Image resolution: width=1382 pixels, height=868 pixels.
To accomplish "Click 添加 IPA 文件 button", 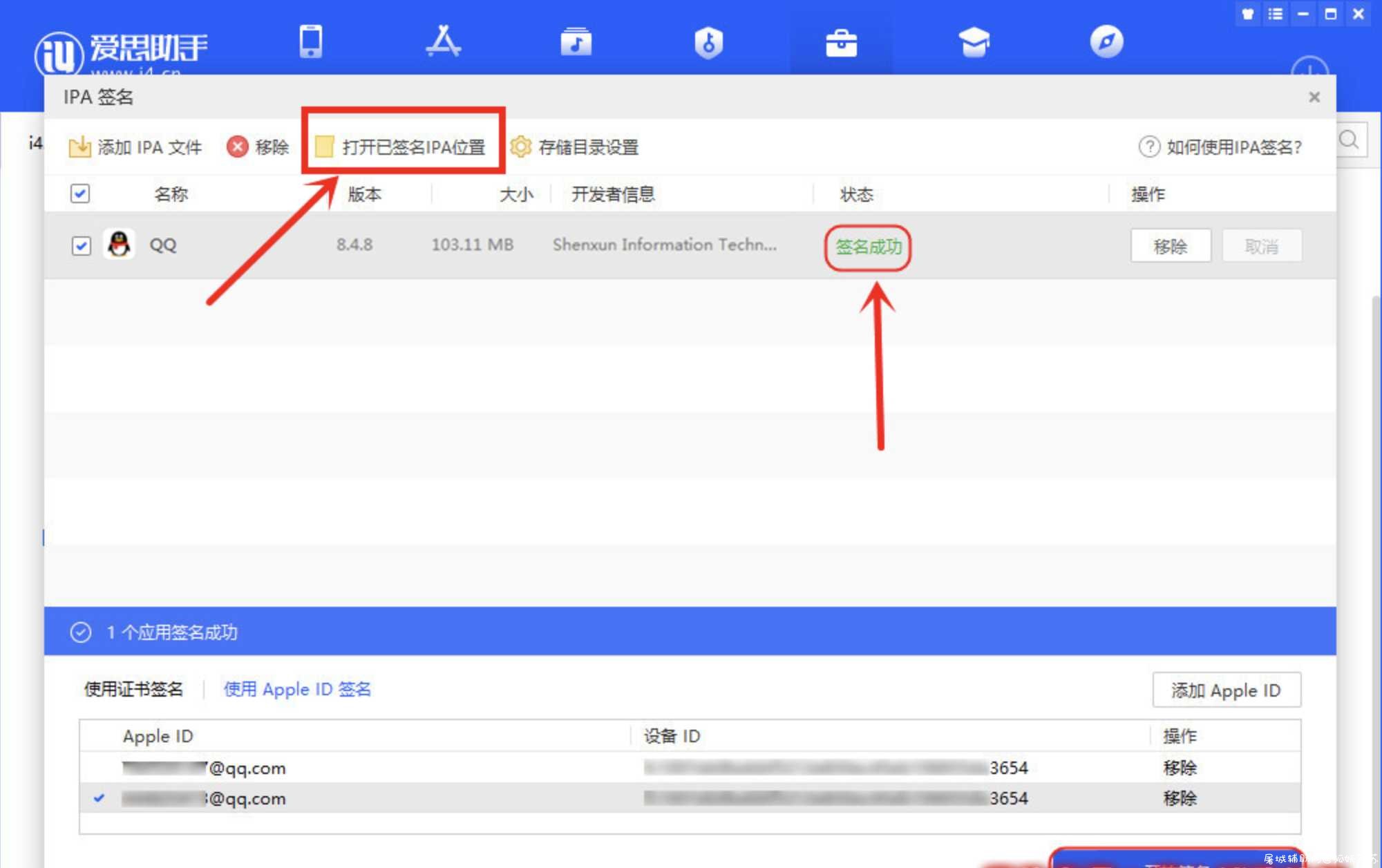I will pyautogui.click(x=135, y=147).
